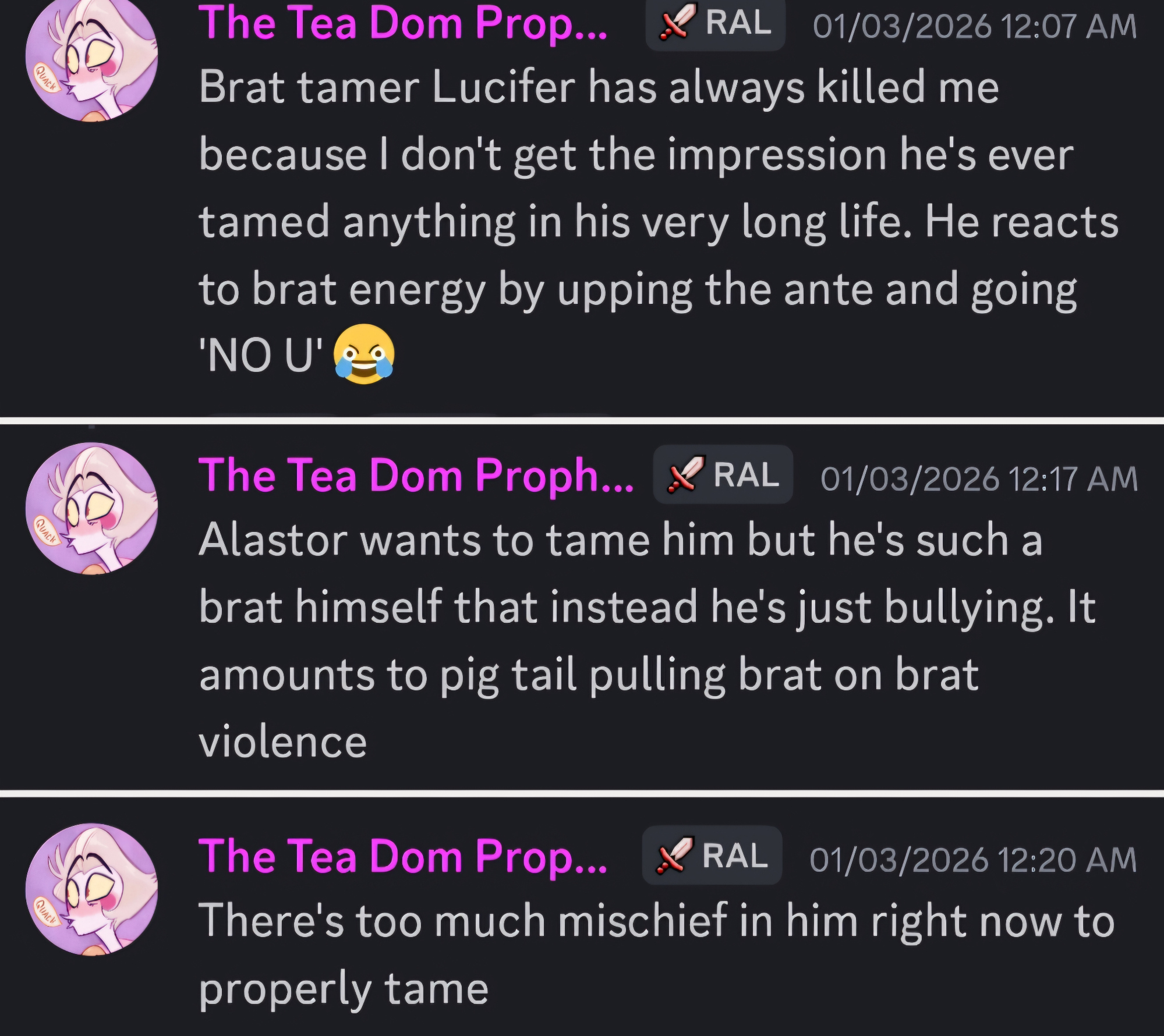Open the avatar on the 12:20 AM message

pos(91,889)
